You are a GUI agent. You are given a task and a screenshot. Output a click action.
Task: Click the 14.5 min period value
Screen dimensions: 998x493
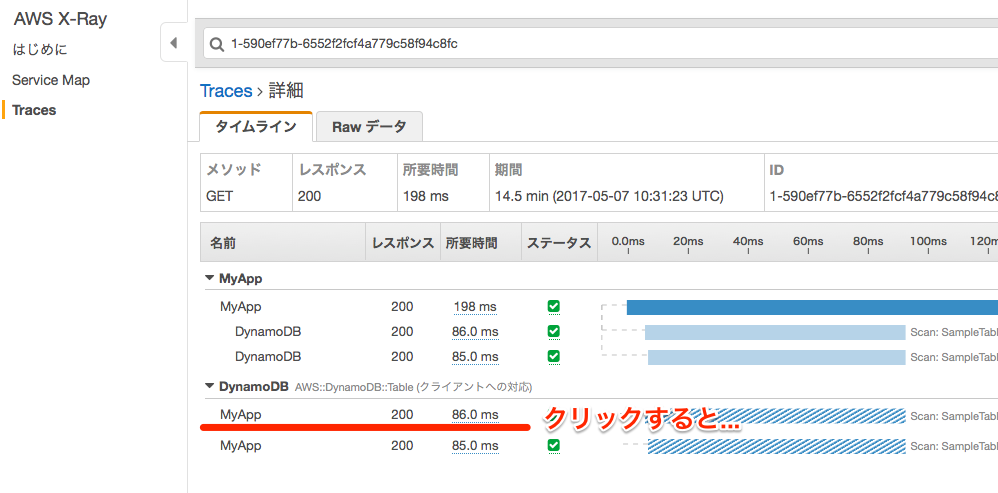609,197
